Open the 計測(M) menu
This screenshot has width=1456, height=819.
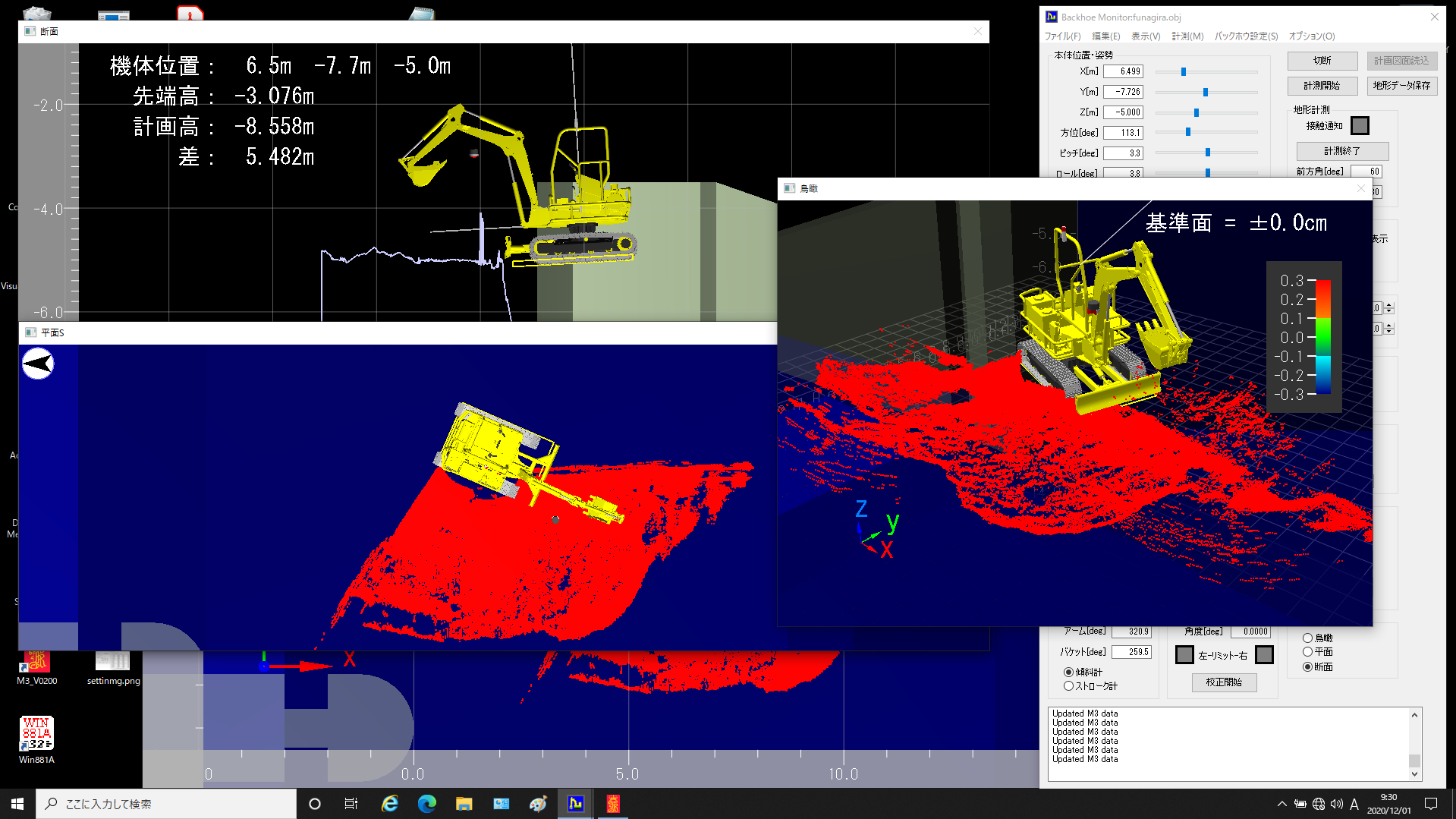1187,36
